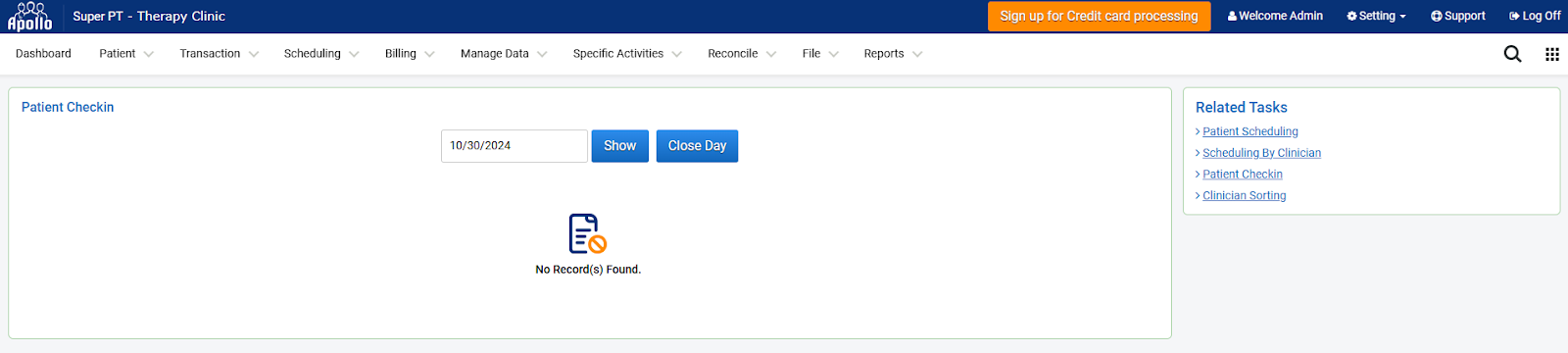Open the Manage Data menu
The width and height of the screenshot is (1568, 353).
click(x=504, y=54)
